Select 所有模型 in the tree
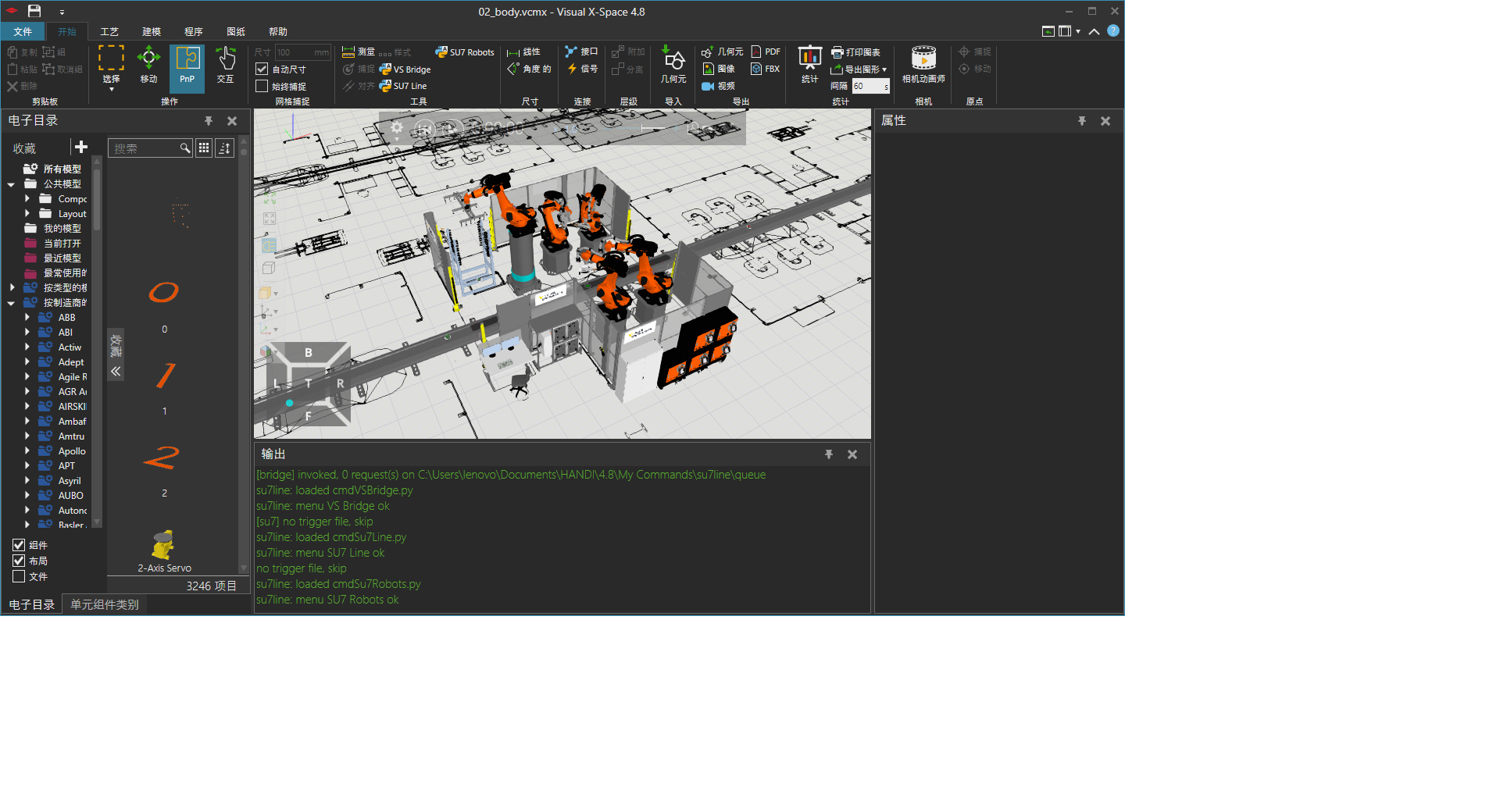This screenshot has width=1500, height=812. point(62,169)
